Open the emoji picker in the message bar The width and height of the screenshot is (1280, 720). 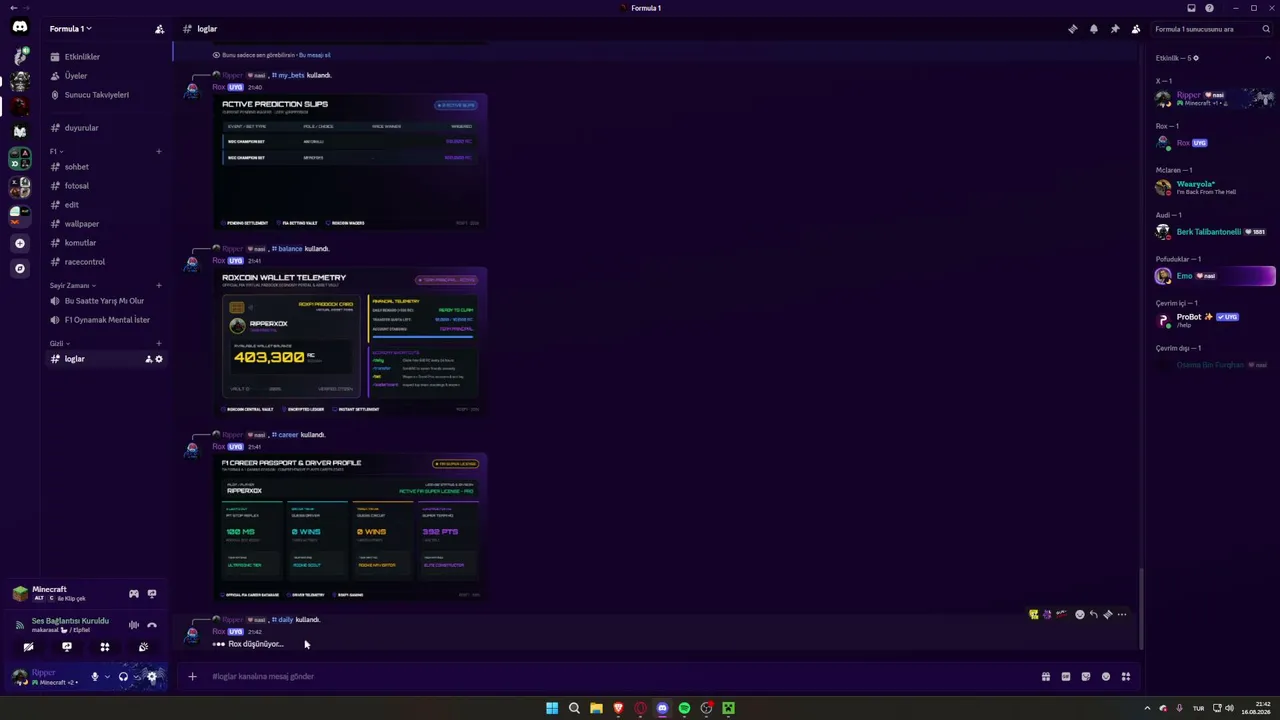(1106, 677)
